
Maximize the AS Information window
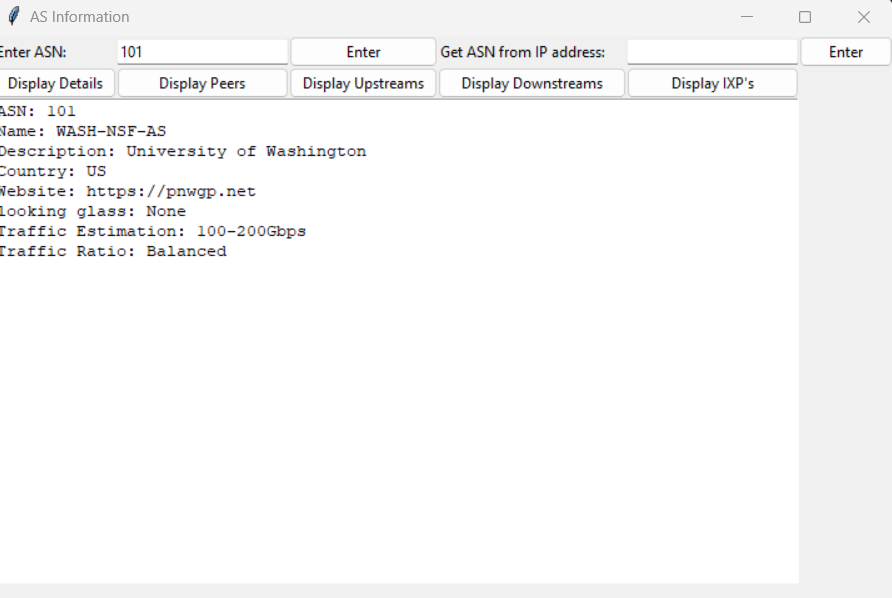805,17
